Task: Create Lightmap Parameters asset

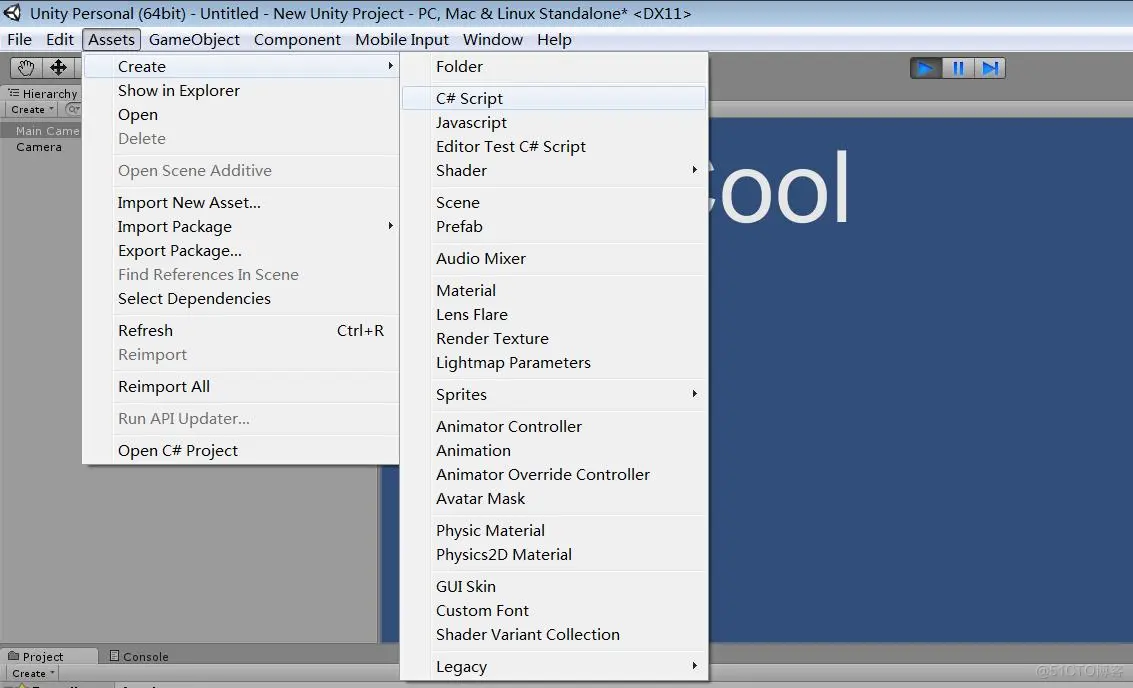Action: (553, 362)
